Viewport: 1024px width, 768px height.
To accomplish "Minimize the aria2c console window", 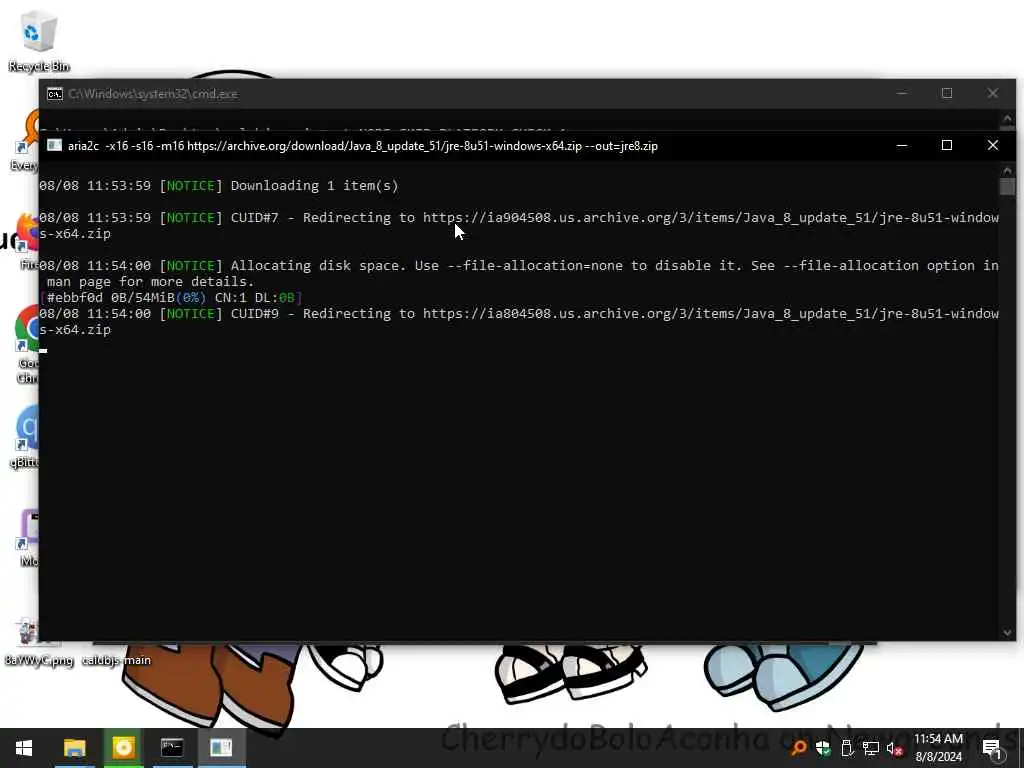I will (x=902, y=145).
